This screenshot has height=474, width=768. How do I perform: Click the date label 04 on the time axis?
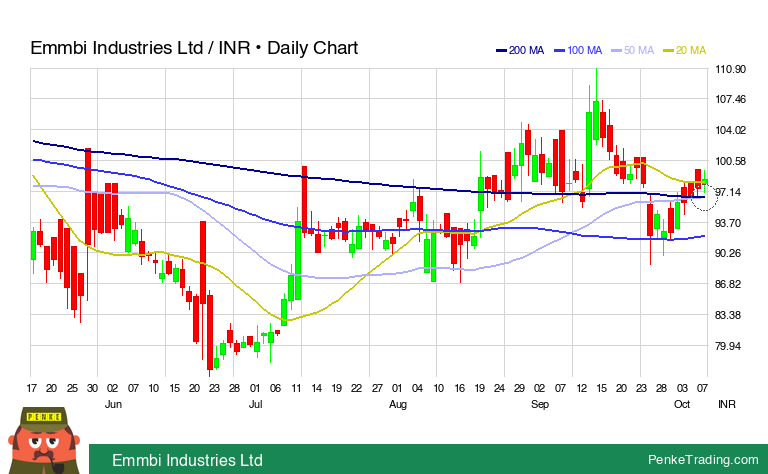point(417,388)
